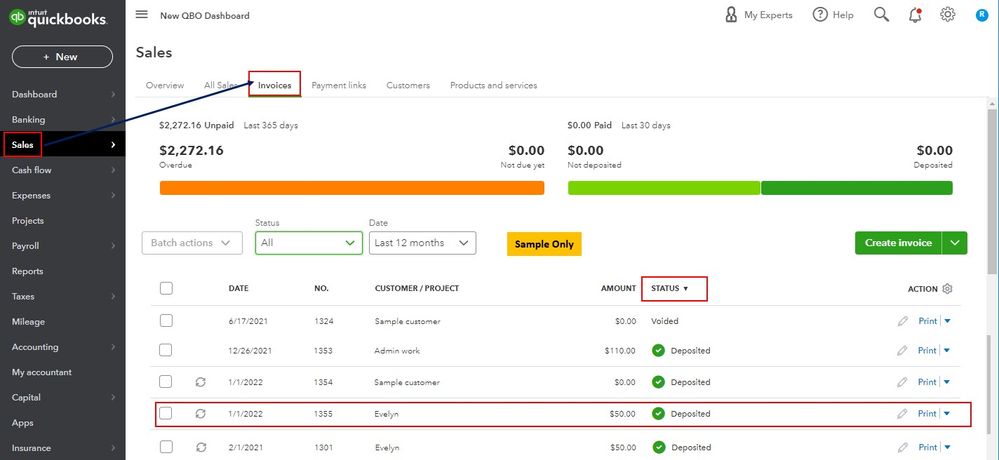Open the settings gear in header
The width and height of the screenshot is (999, 460).
pyautogui.click(x=947, y=15)
